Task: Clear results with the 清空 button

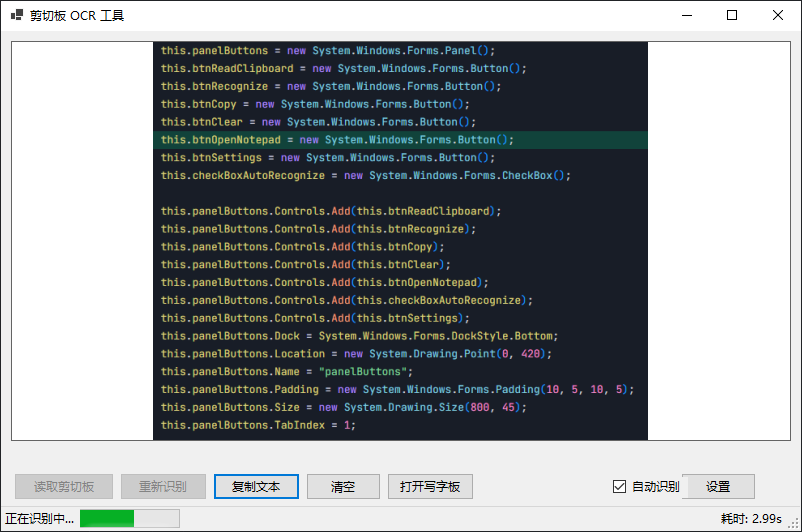Action: (343, 487)
